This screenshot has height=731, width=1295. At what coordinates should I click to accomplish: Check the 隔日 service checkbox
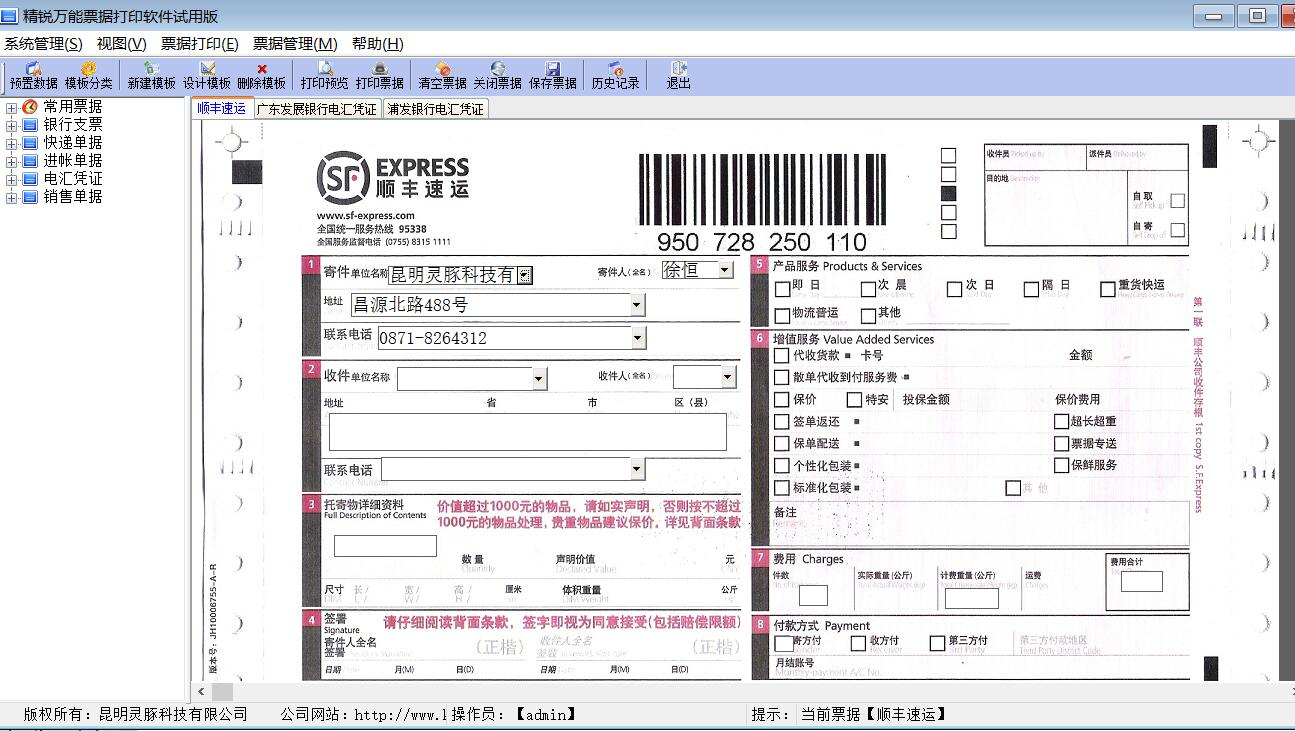click(x=1031, y=289)
